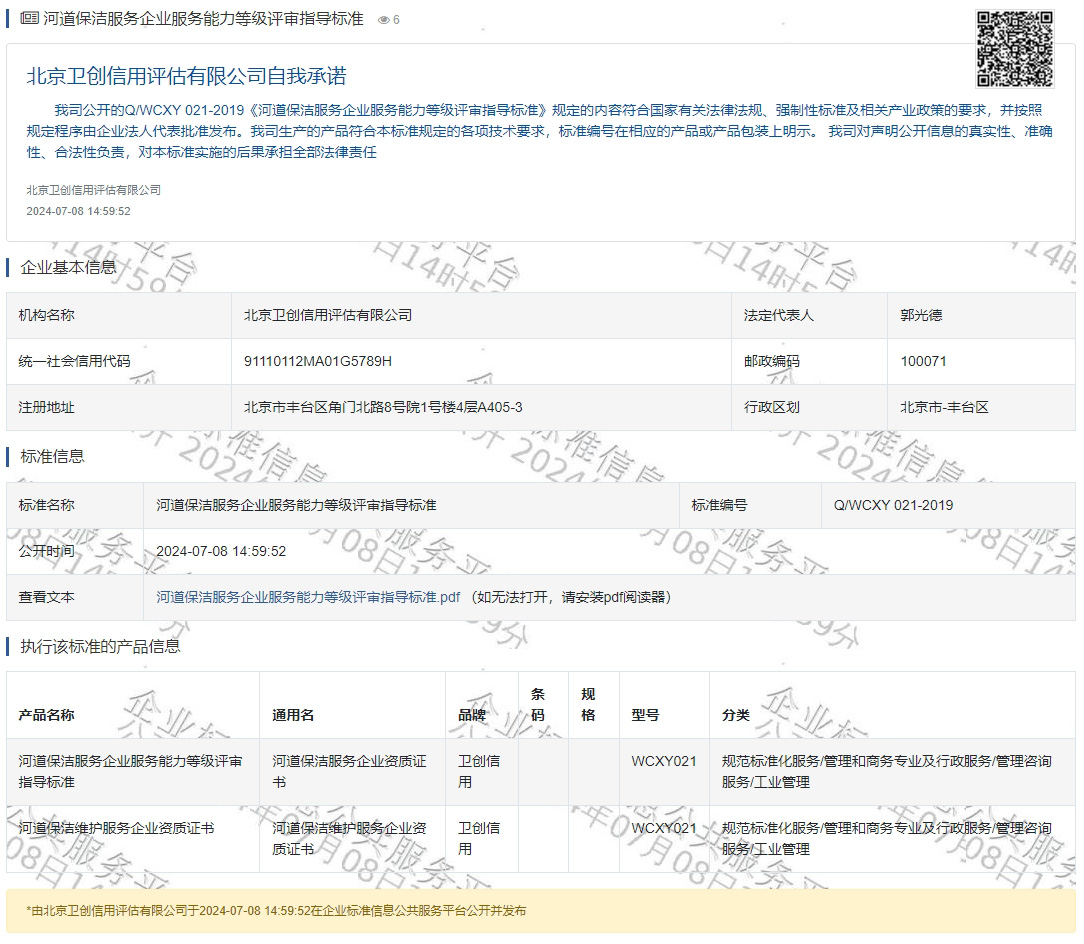The image size is (1084, 944).
Task: Click the district value 北京市-丰台区
Action: click(944, 407)
